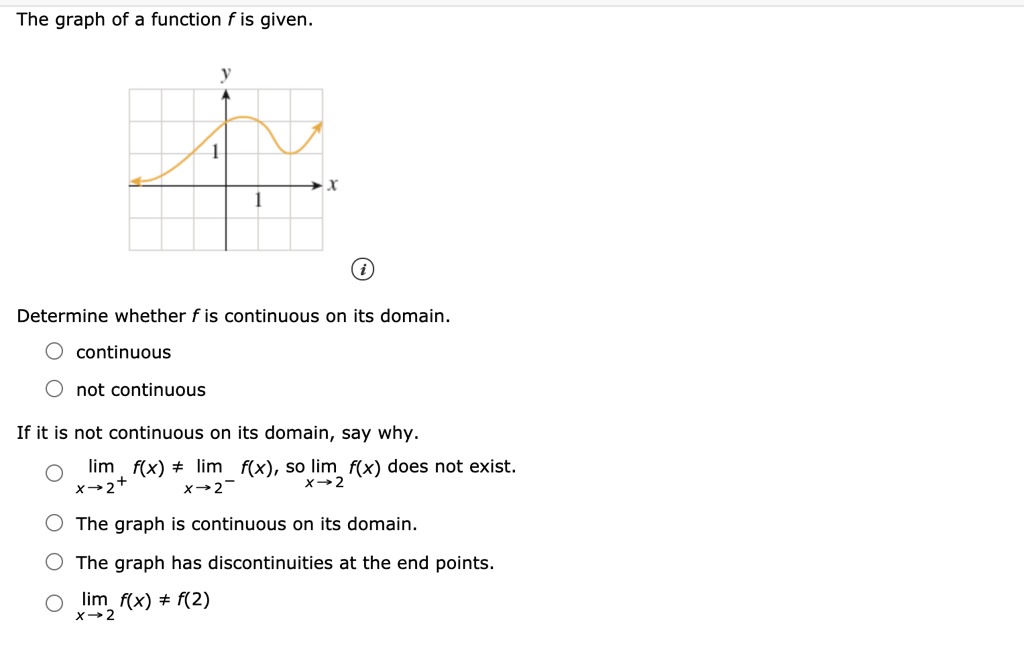Click the graph of function f

click(x=225, y=168)
